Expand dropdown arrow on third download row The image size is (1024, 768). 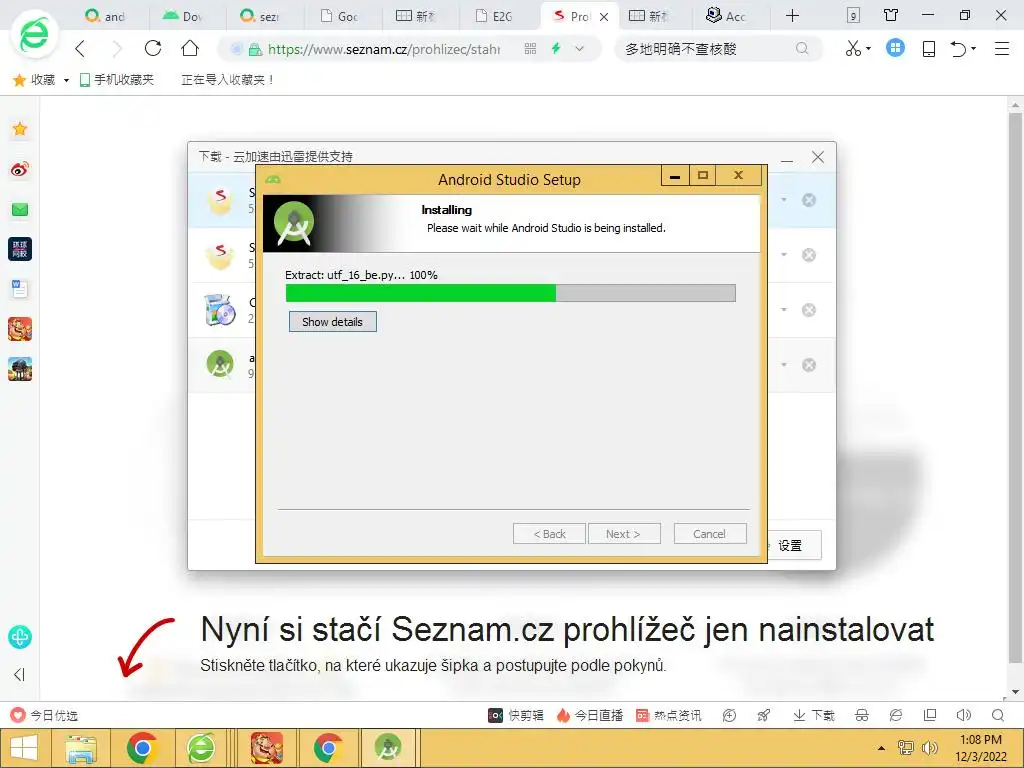[784, 310]
